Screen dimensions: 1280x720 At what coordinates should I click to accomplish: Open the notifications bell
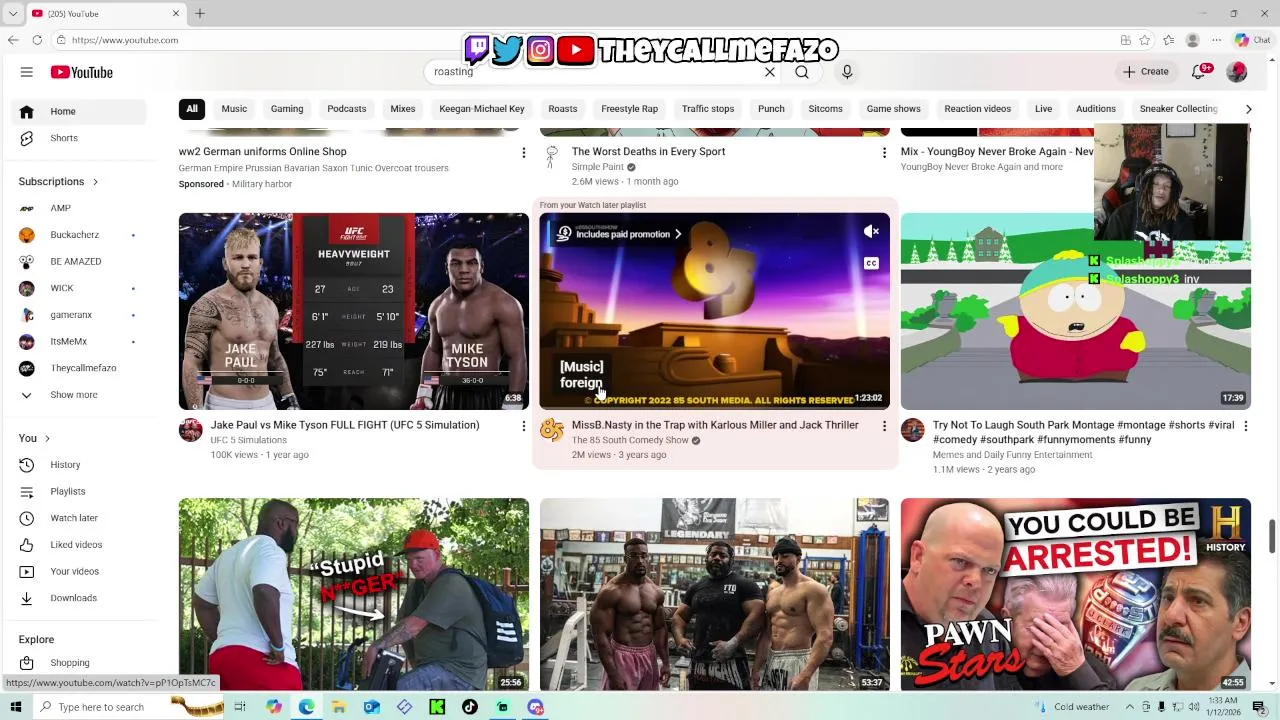coord(1199,72)
